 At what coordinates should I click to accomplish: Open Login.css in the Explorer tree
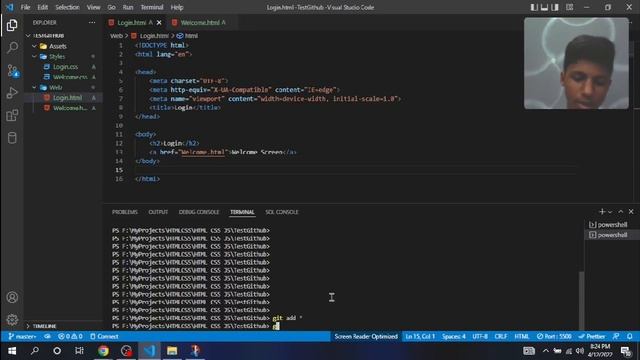pyautogui.click(x=65, y=67)
